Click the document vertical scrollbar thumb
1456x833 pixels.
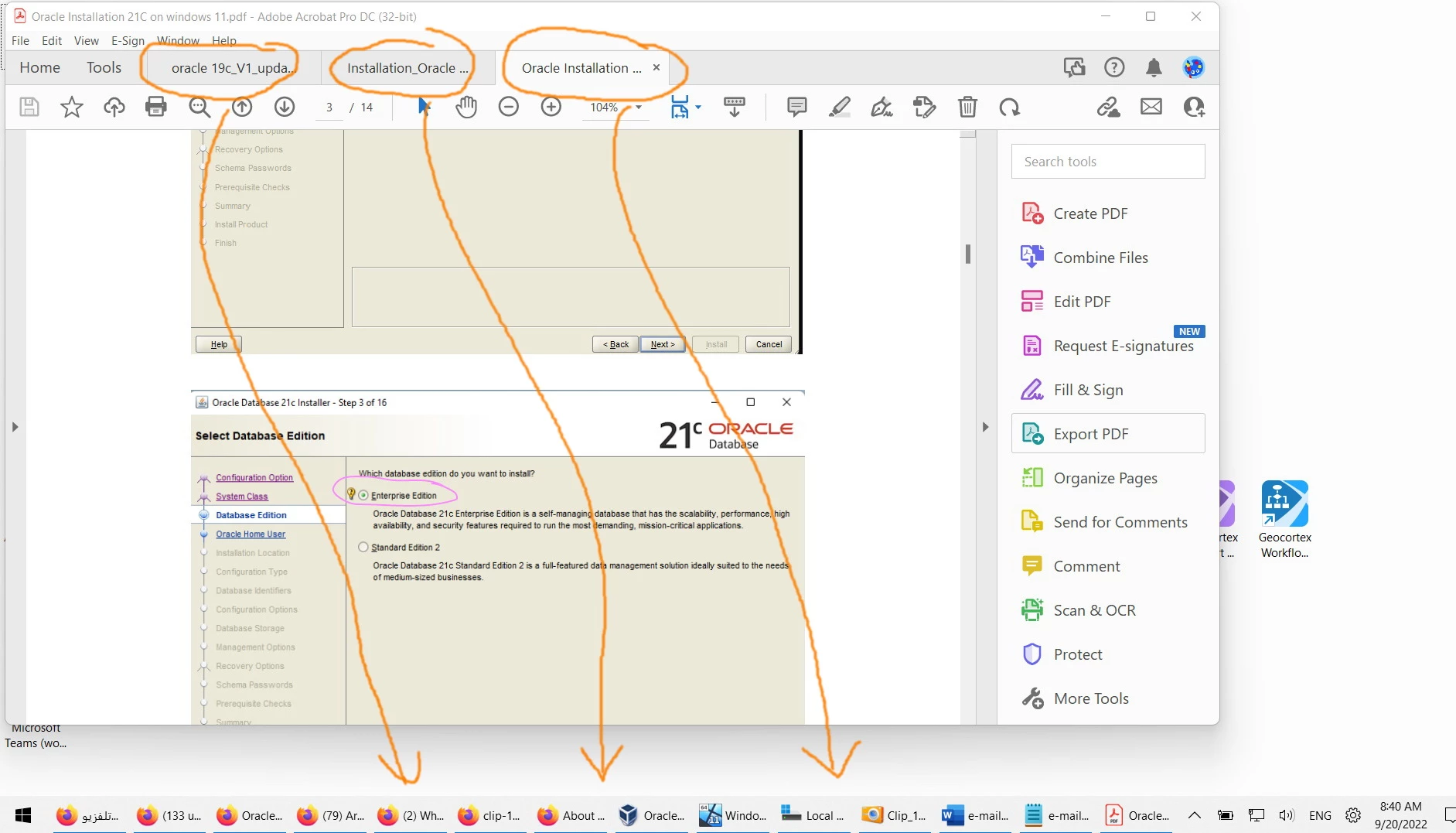967,254
